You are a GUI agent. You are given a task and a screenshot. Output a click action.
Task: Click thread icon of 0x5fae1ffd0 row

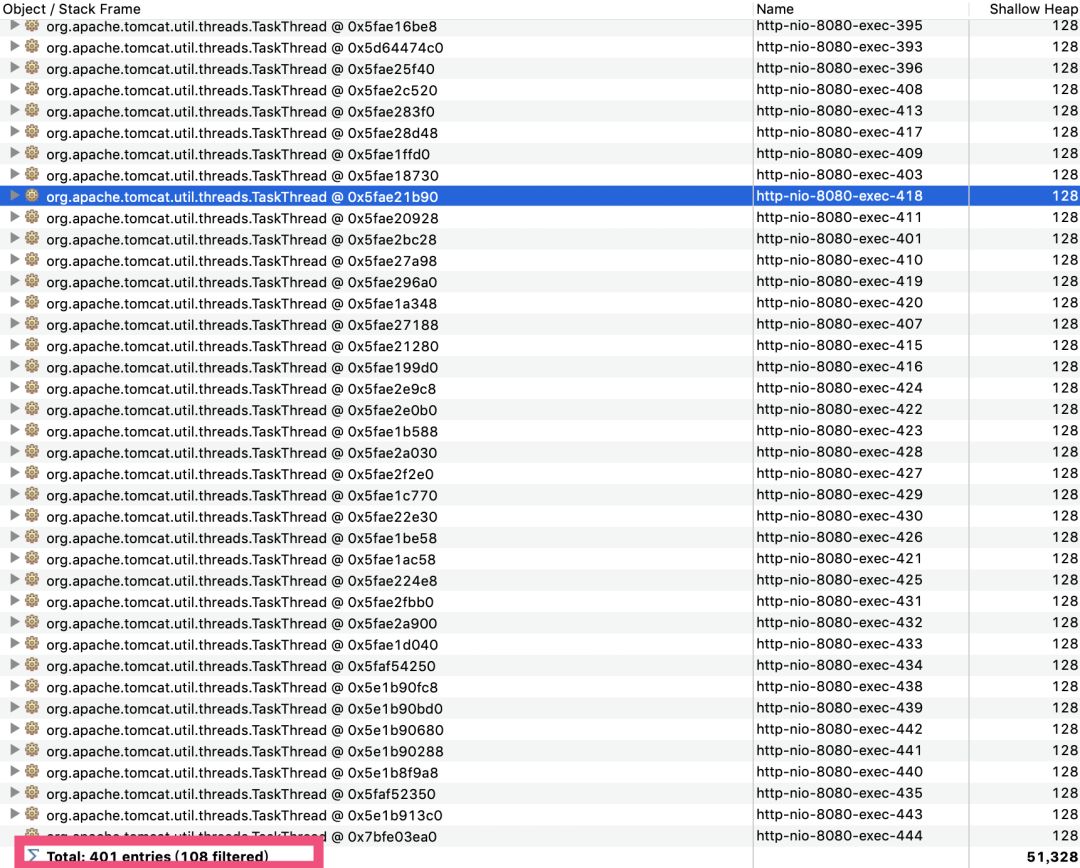(x=32, y=154)
